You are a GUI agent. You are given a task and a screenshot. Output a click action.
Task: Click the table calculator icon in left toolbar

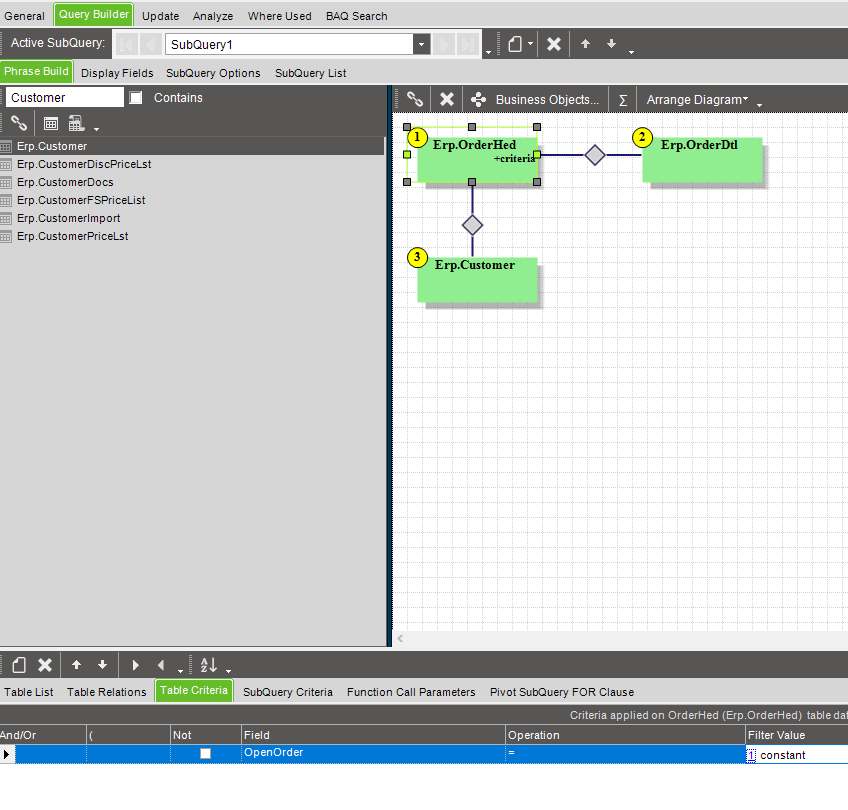[76, 123]
